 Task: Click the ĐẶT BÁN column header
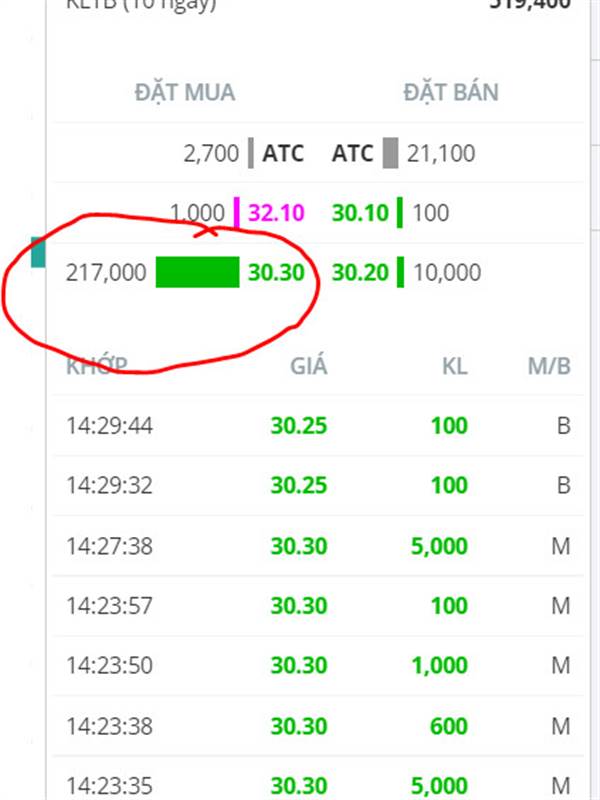pyautogui.click(x=451, y=92)
